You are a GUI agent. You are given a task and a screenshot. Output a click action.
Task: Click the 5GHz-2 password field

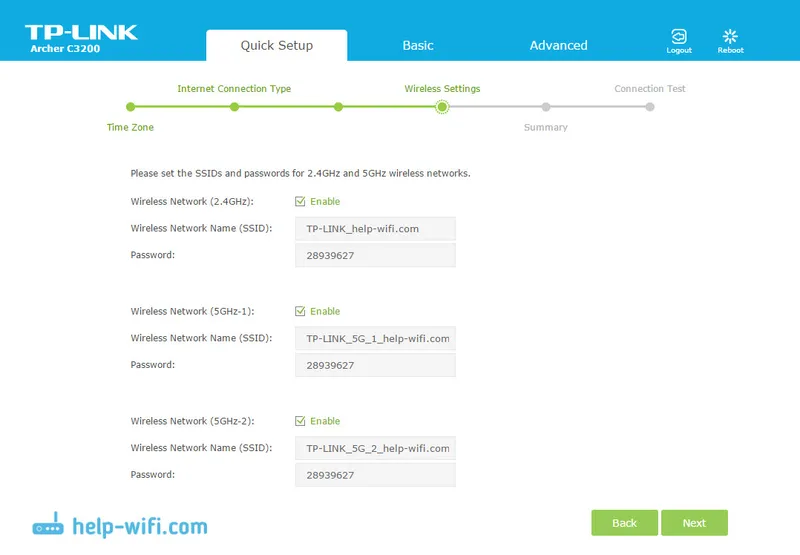375,474
